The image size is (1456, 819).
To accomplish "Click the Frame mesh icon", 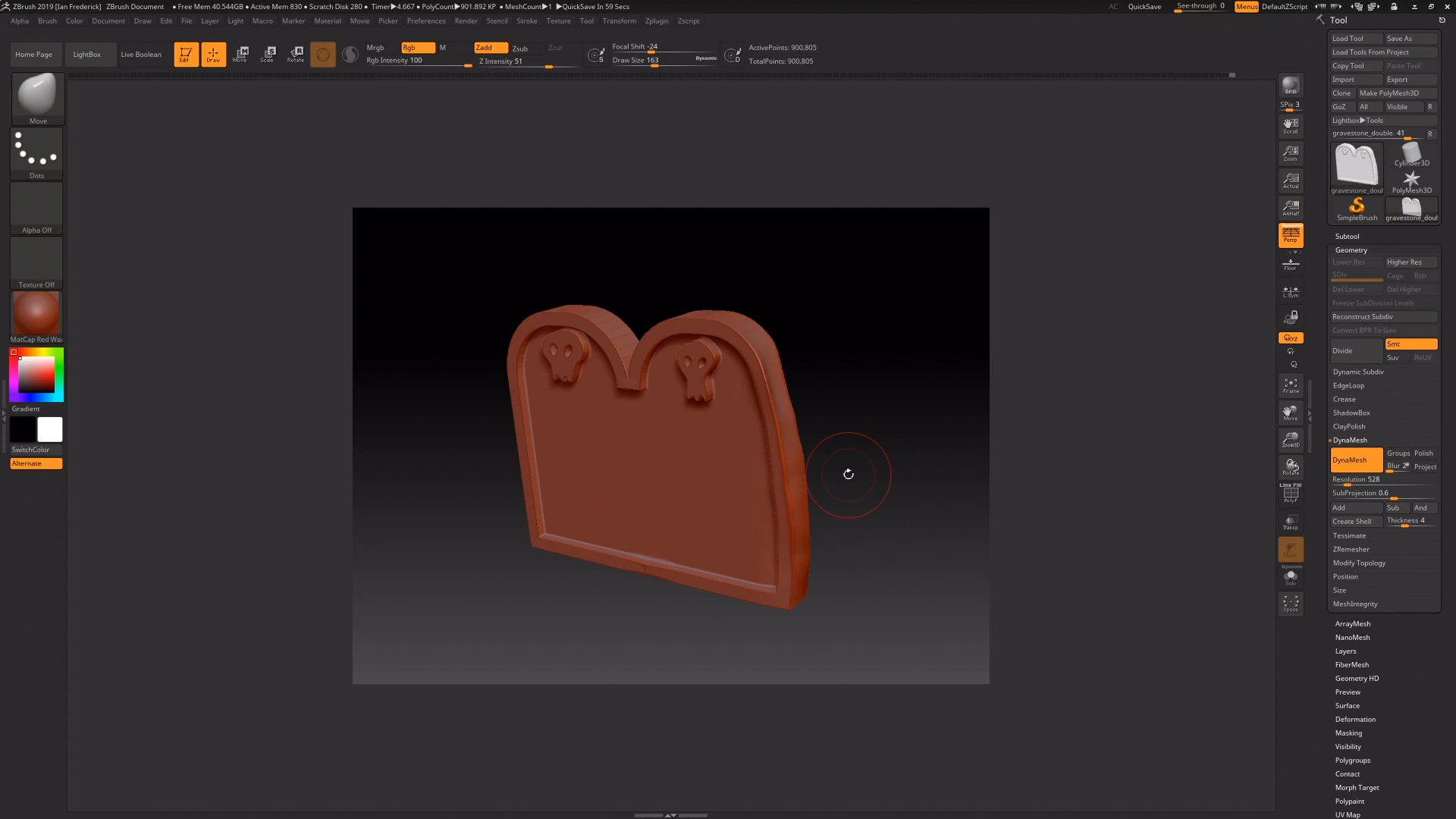I will [1291, 385].
